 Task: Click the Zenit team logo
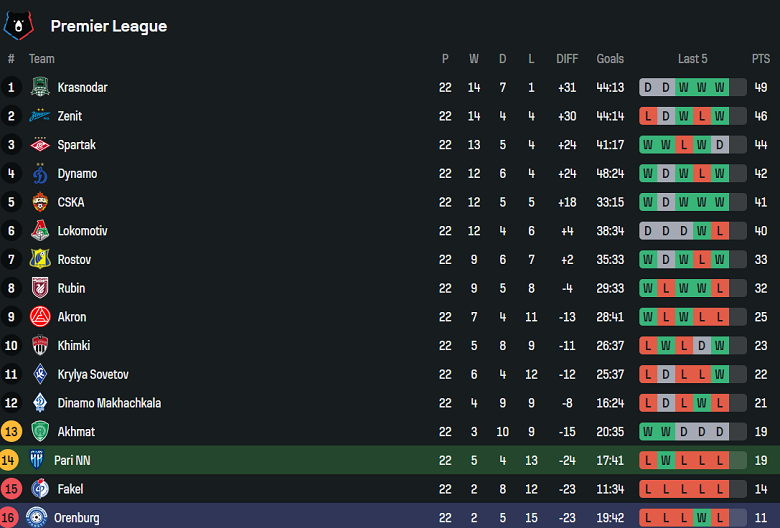39,116
